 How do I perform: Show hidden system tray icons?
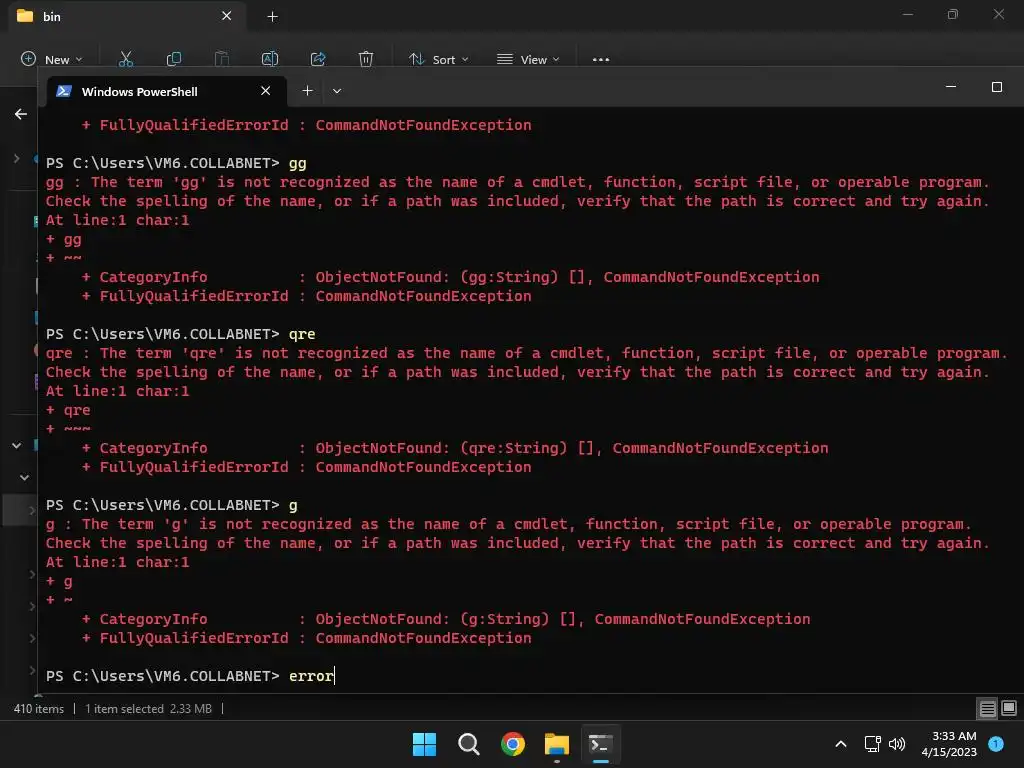pyautogui.click(x=841, y=744)
